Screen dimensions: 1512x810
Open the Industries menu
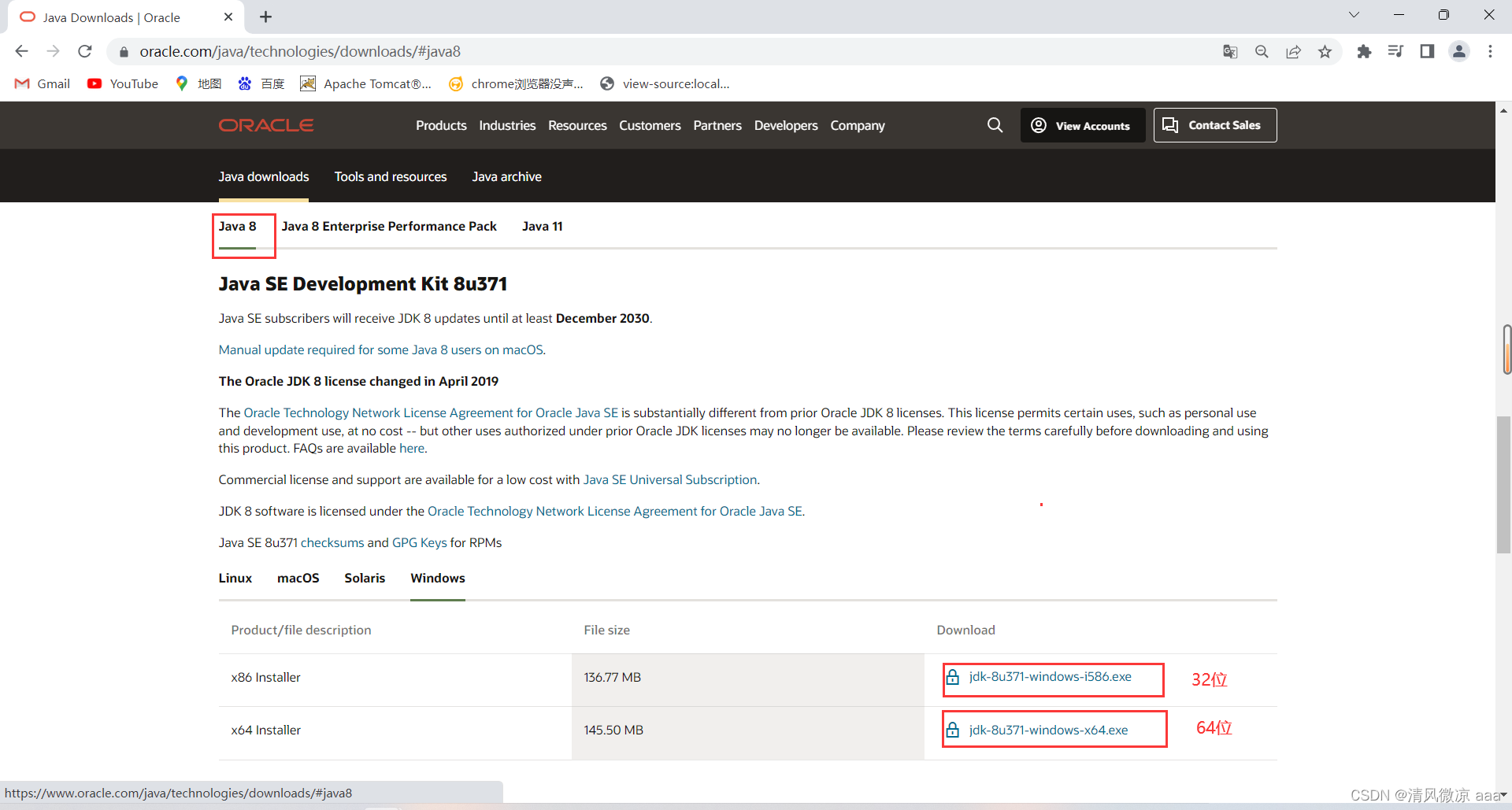point(507,125)
